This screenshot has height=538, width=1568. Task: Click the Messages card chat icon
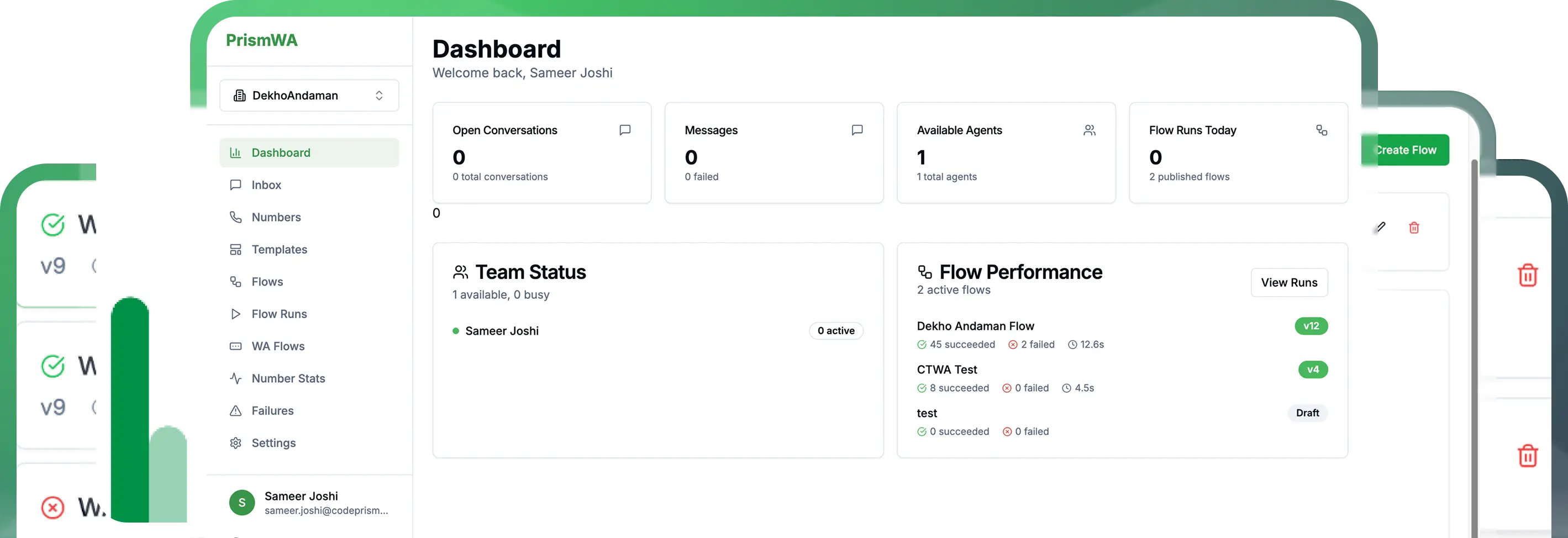[857, 130]
